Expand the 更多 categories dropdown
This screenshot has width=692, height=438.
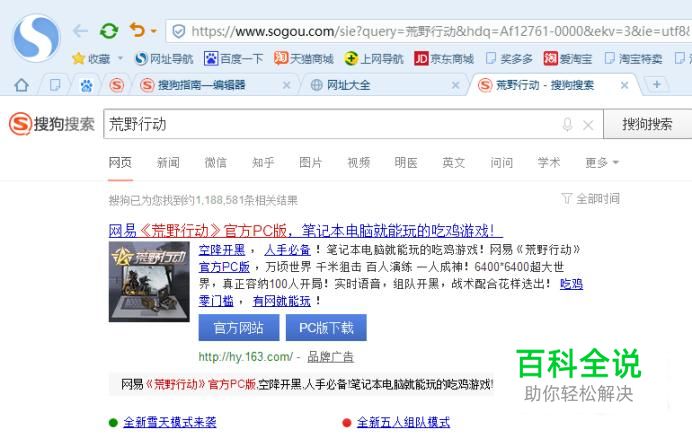pos(602,162)
